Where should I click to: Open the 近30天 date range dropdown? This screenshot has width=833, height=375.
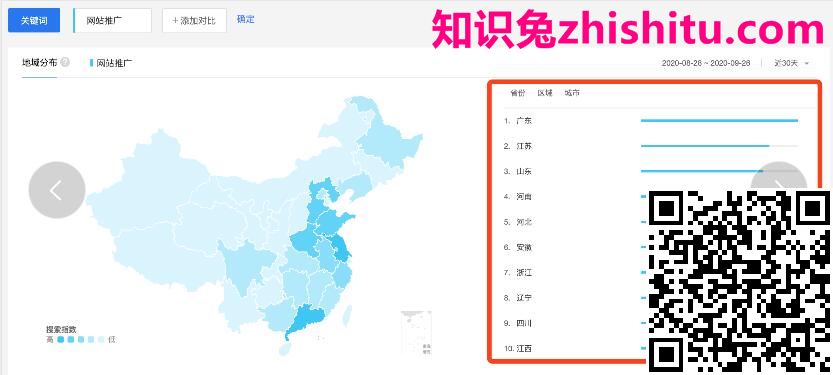[792, 63]
